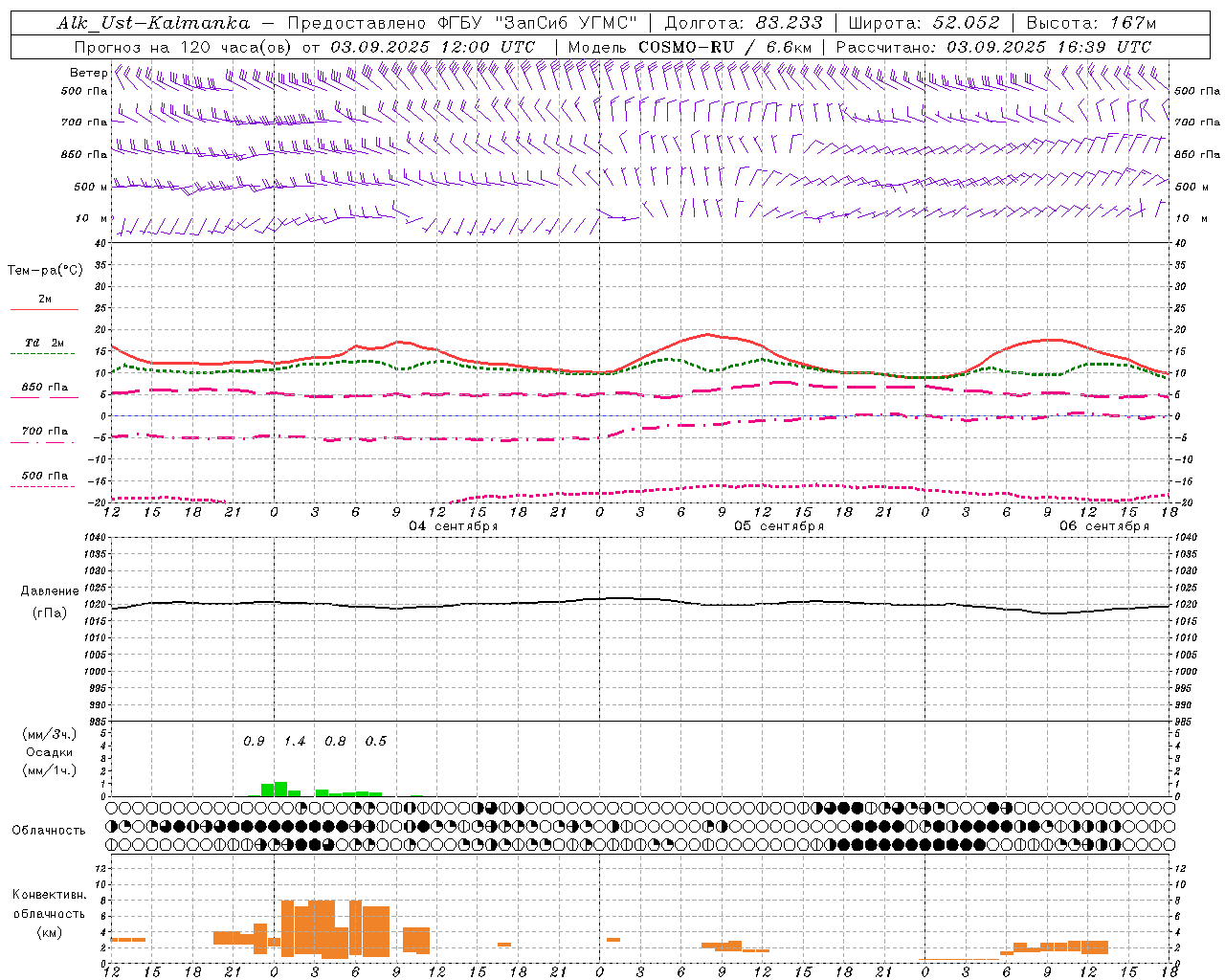1225x980 pixels.
Task: Click the 700 гПа temperature legend label
Action: (45, 431)
